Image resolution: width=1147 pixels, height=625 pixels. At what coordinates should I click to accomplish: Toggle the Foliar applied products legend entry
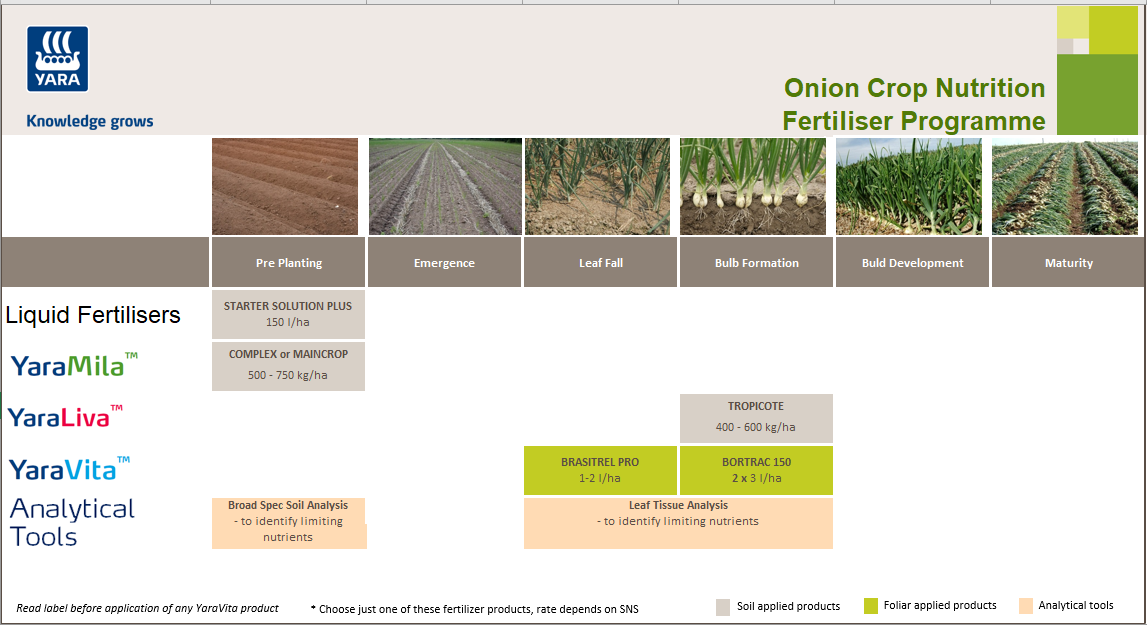[x=929, y=606]
